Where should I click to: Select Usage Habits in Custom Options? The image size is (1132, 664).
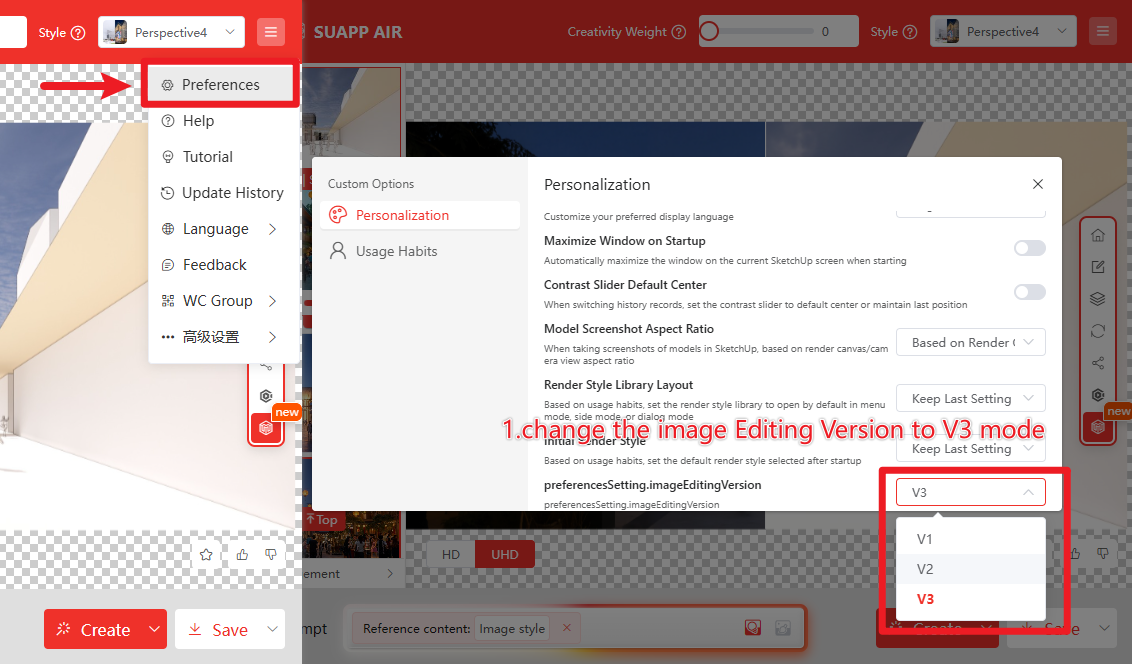pos(396,251)
